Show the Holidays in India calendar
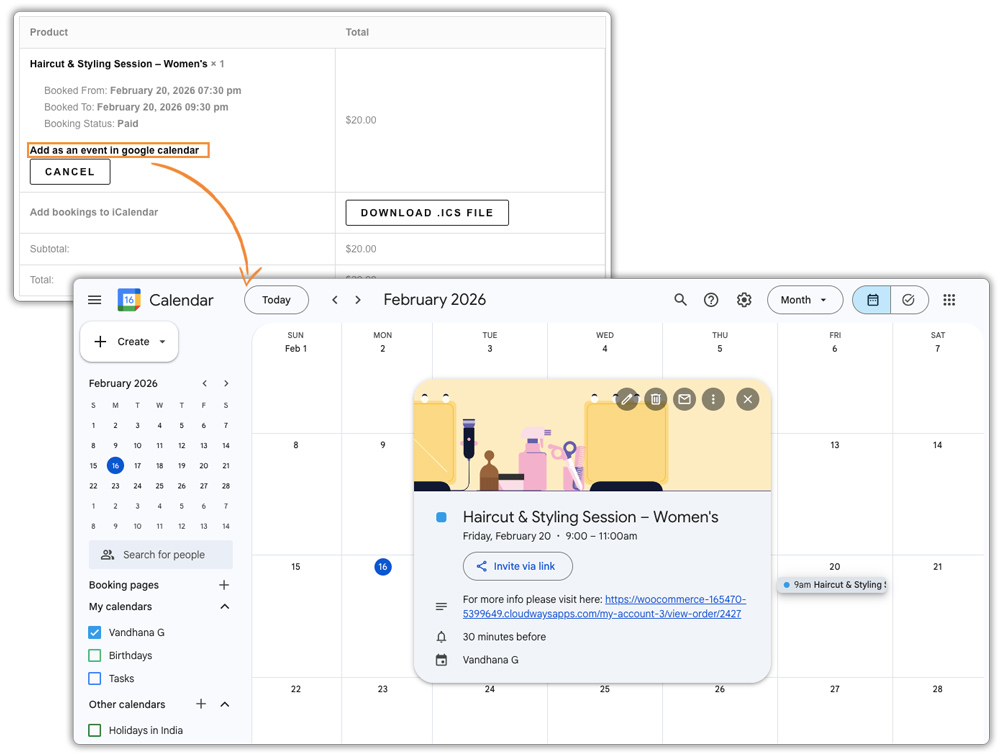This screenshot has width=1000, height=753. click(94, 730)
